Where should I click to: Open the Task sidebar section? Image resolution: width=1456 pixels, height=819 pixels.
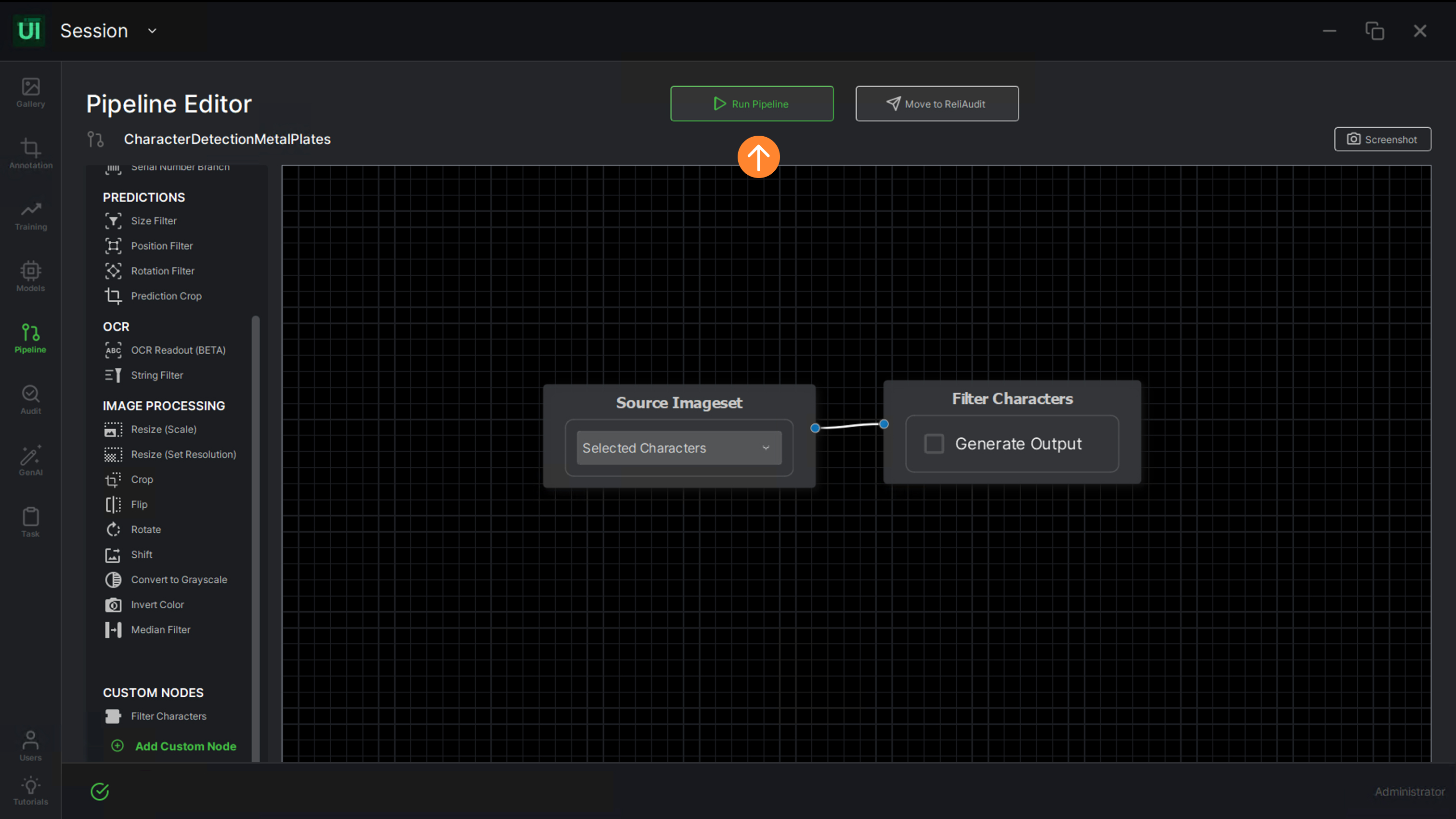[30, 523]
